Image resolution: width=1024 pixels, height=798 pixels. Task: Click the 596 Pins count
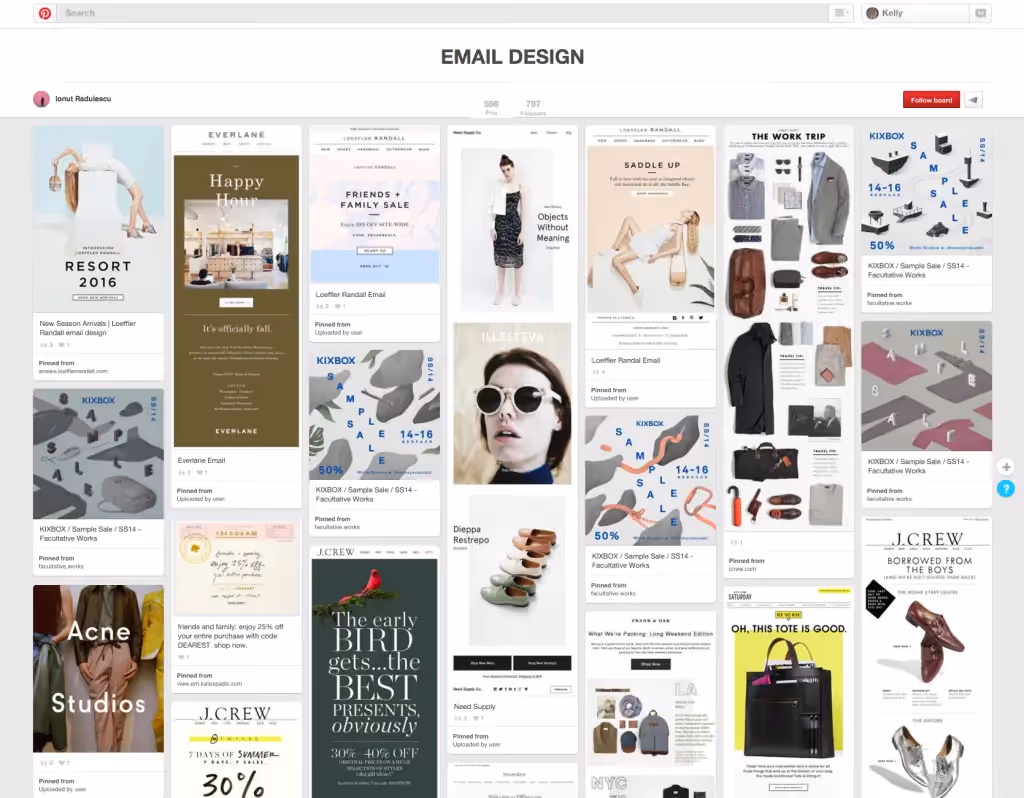coord(491,107)
